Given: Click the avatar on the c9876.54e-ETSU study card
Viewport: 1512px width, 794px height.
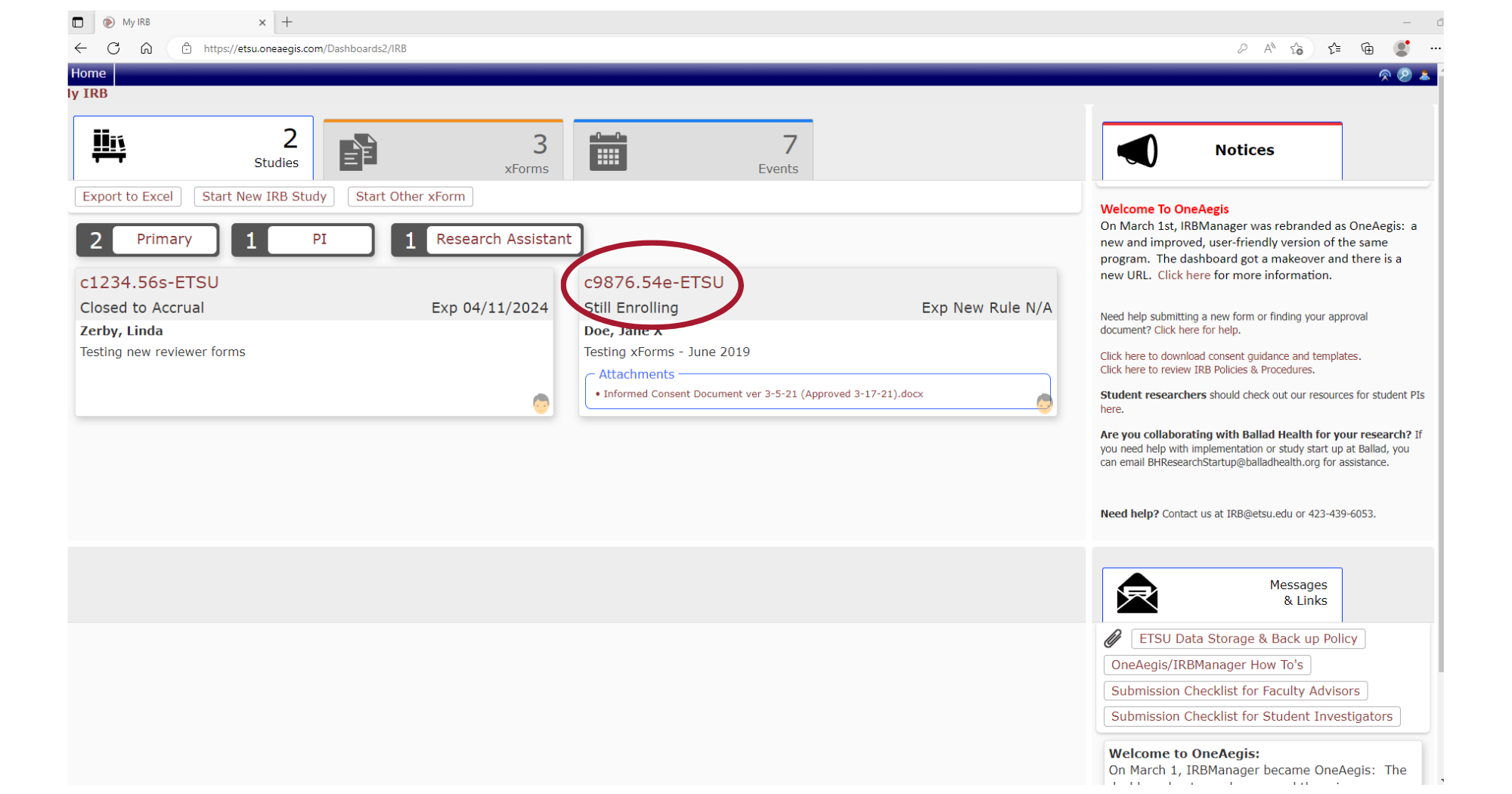Looking at the screenshot, I should click(1045, 405).
